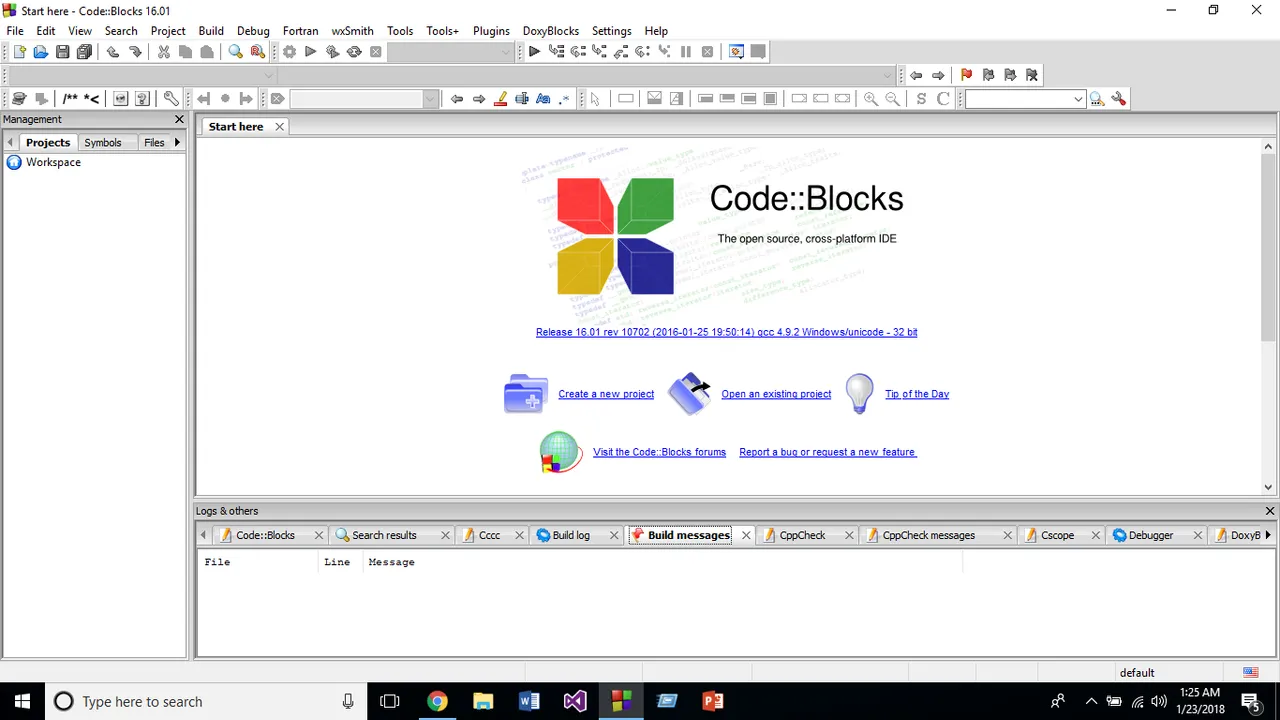Screen dimensions: 1280x720
Task: Toggle regular expression search option
Action: (x=565, y=99)
